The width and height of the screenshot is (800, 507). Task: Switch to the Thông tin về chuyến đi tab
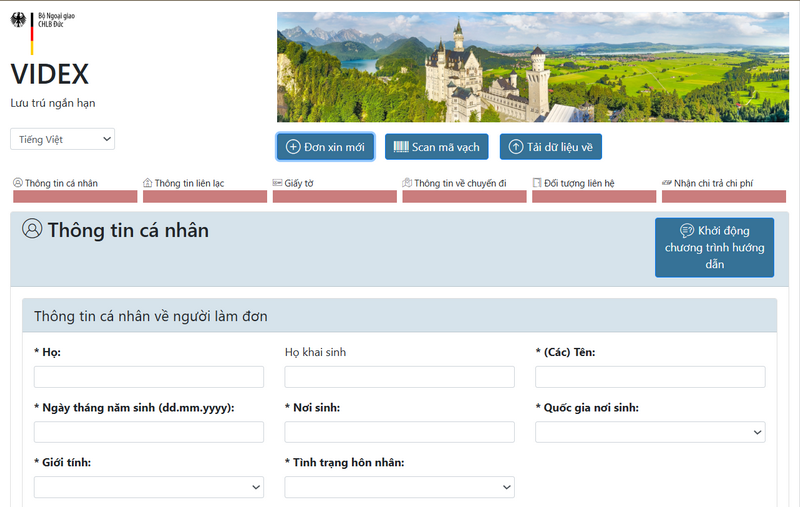point(464,189)
